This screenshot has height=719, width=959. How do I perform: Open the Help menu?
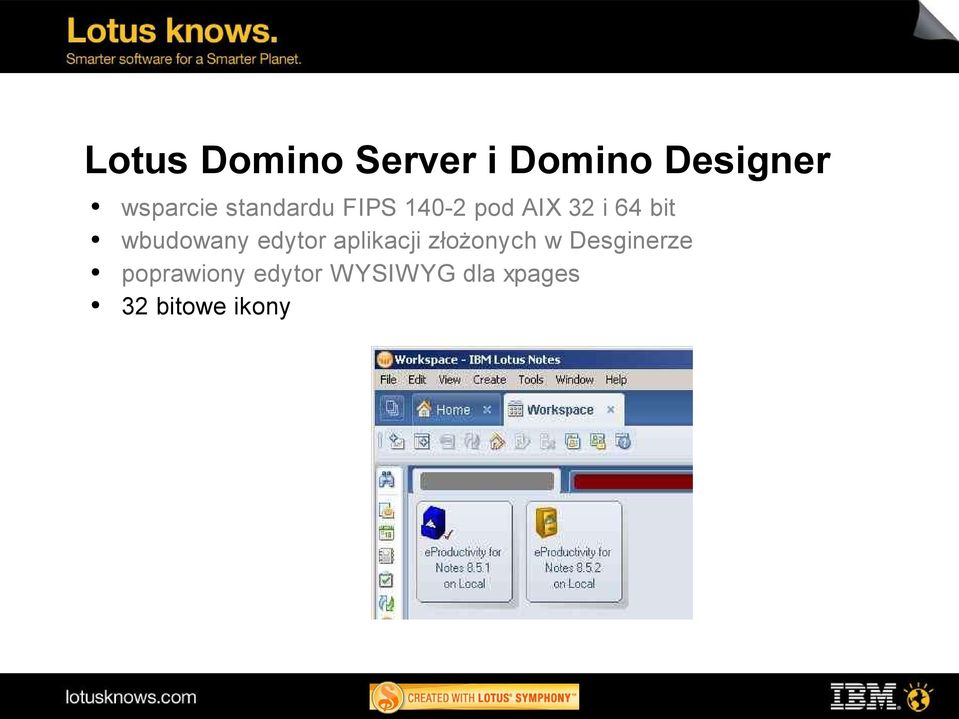616,380
